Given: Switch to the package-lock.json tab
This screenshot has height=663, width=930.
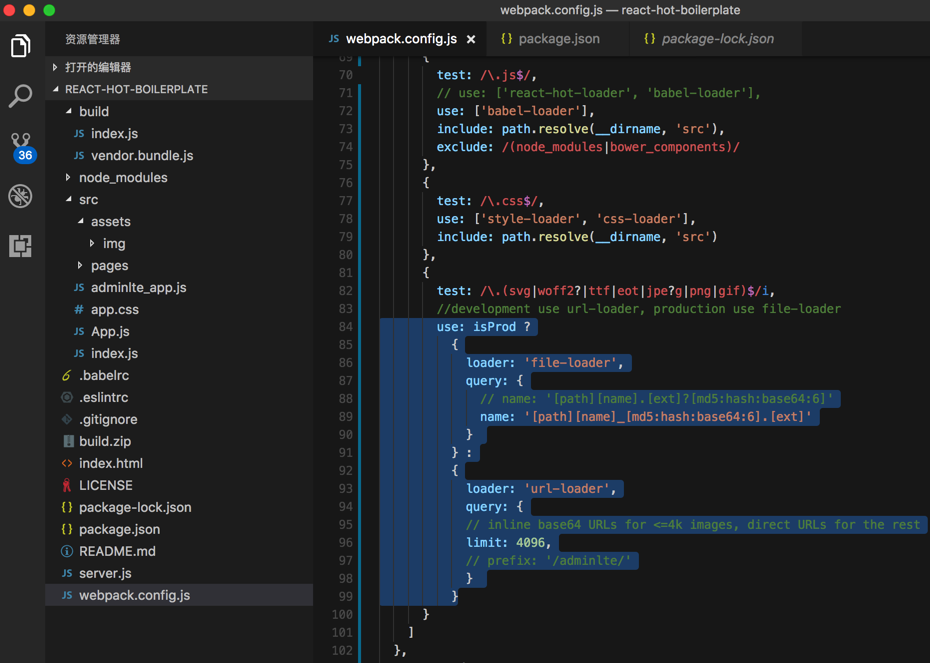Looking at the screenshot, I should point(716,39).
